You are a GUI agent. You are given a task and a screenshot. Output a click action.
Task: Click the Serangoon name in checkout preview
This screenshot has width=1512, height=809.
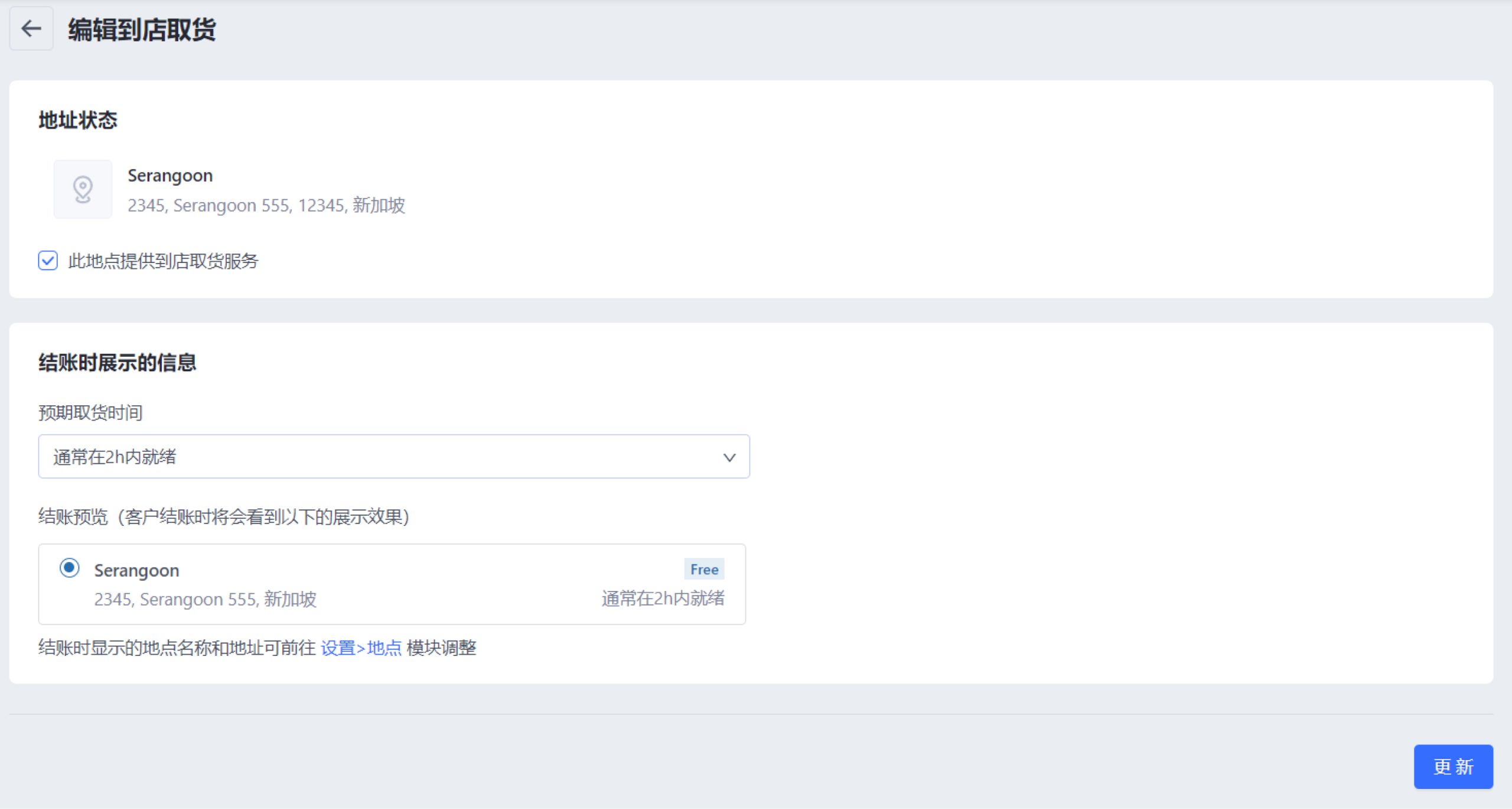(x=136, y=570)
